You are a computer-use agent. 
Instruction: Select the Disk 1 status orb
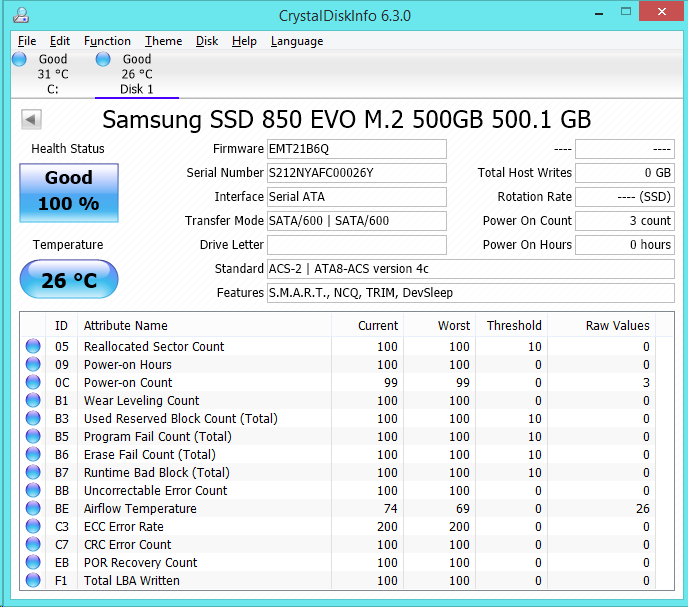point(103,60)
